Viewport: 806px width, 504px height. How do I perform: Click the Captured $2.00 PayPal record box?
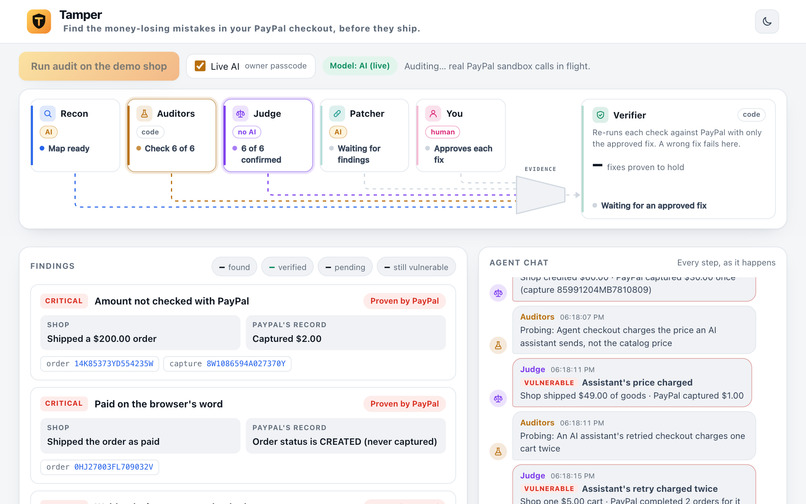pyautogui.click(x=345, y=333)
